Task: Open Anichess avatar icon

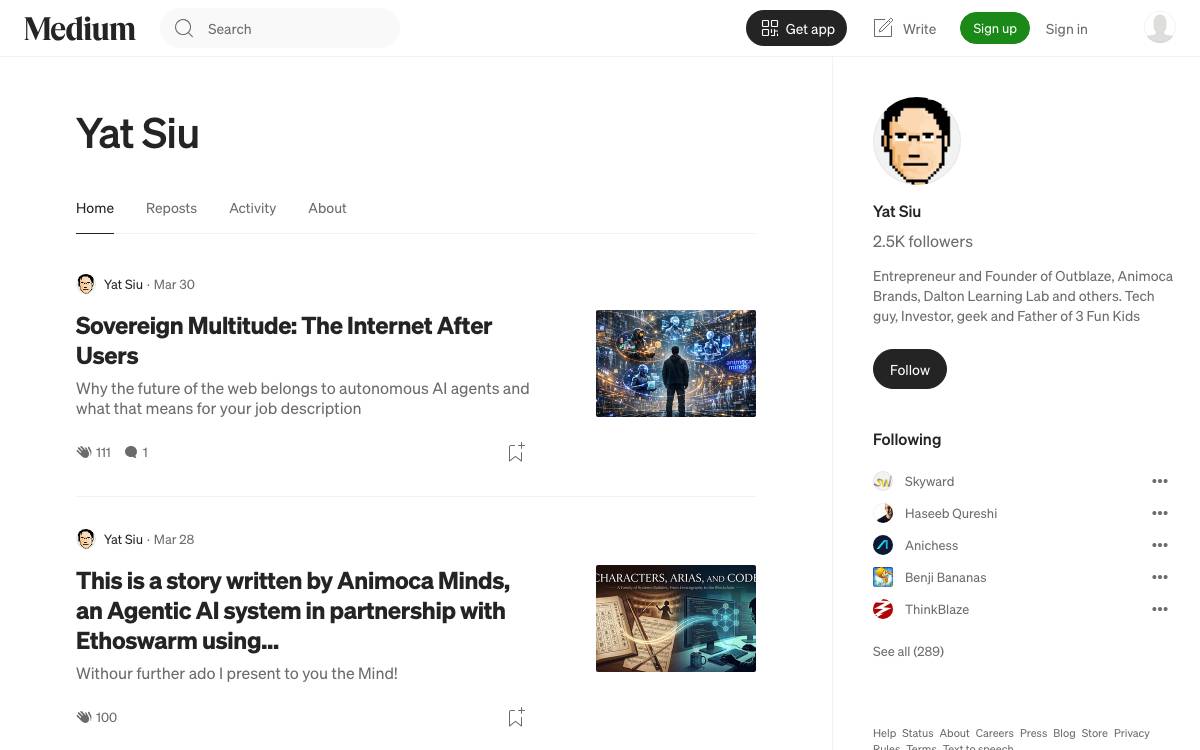Action: [883, 545]
